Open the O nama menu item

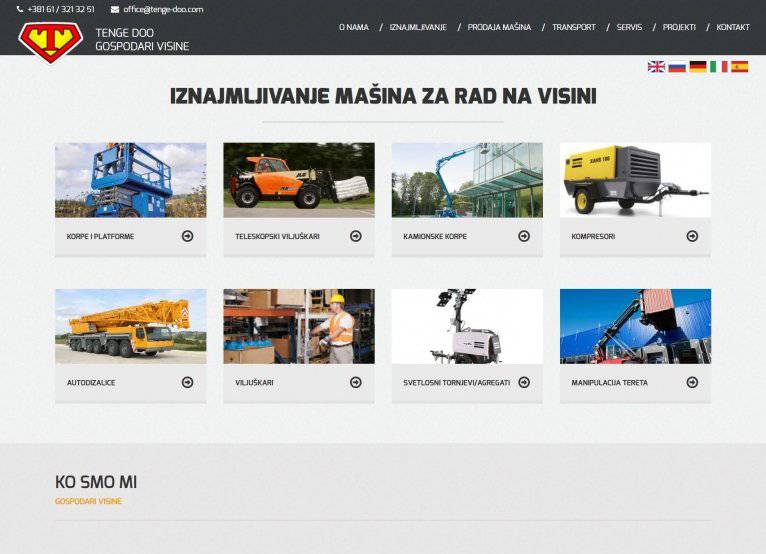coord(353,27)
